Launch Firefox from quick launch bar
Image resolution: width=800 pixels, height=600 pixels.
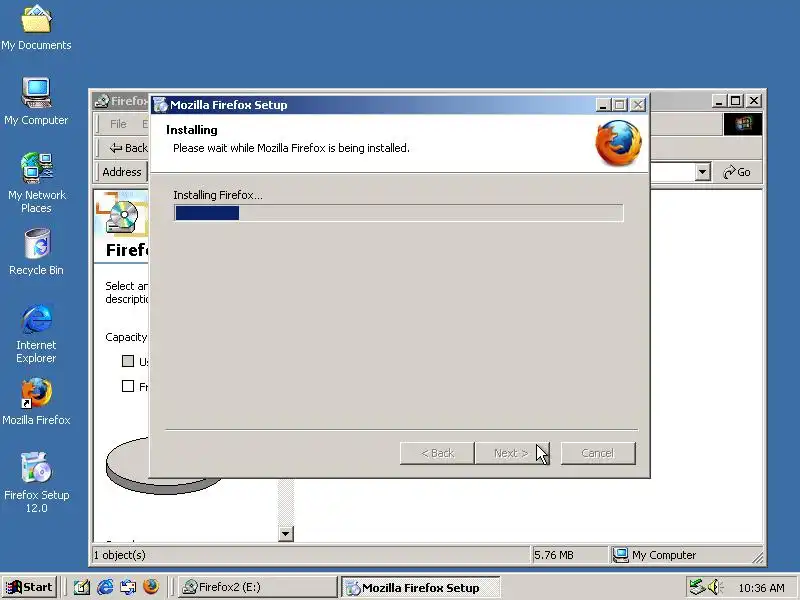pos(151,587)
